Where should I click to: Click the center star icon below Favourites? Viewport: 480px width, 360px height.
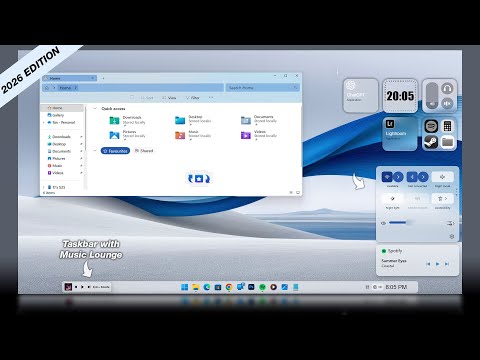pyautogui.click(x=199, y=179)
